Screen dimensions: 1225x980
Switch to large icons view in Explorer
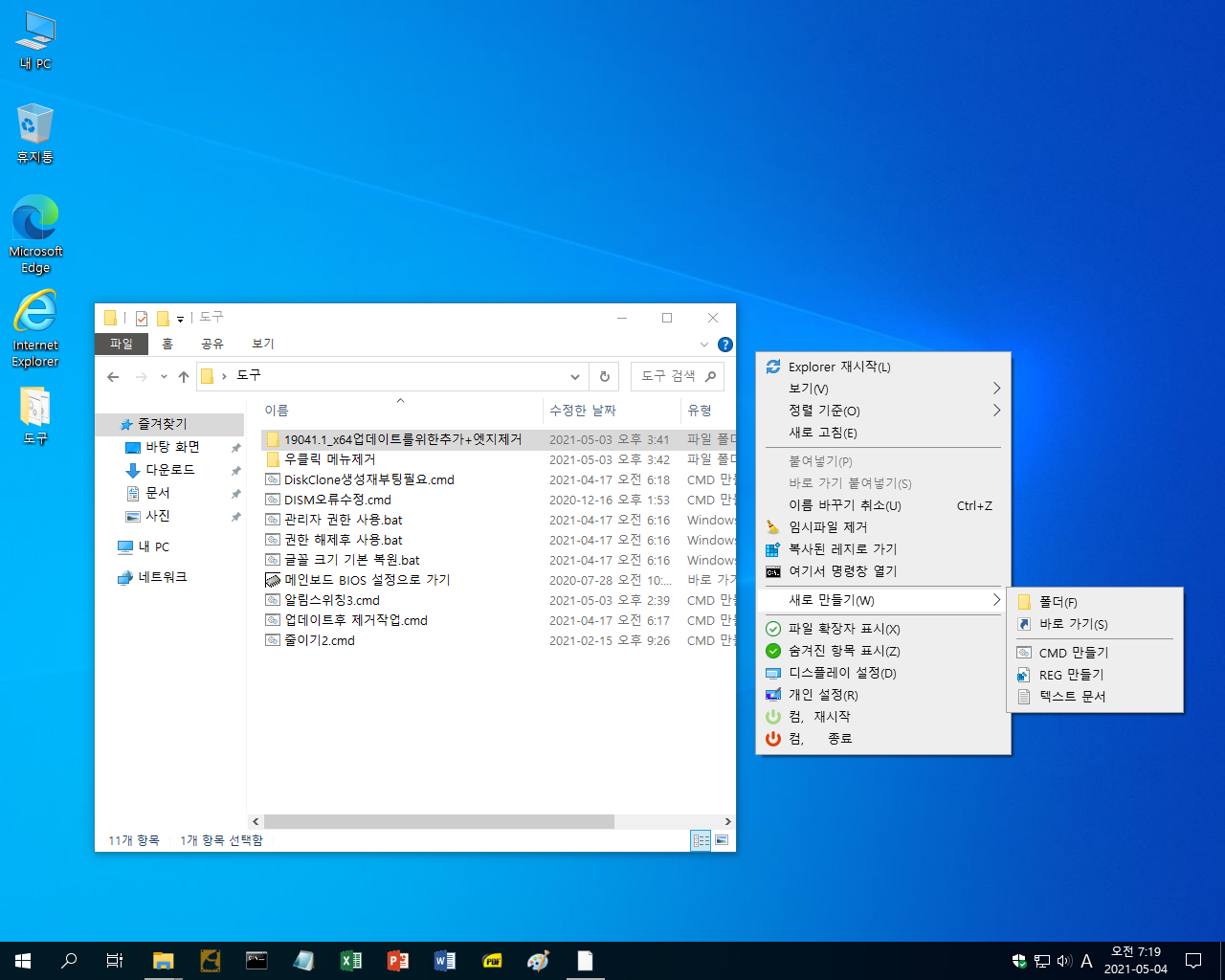[x=722, y=840]
